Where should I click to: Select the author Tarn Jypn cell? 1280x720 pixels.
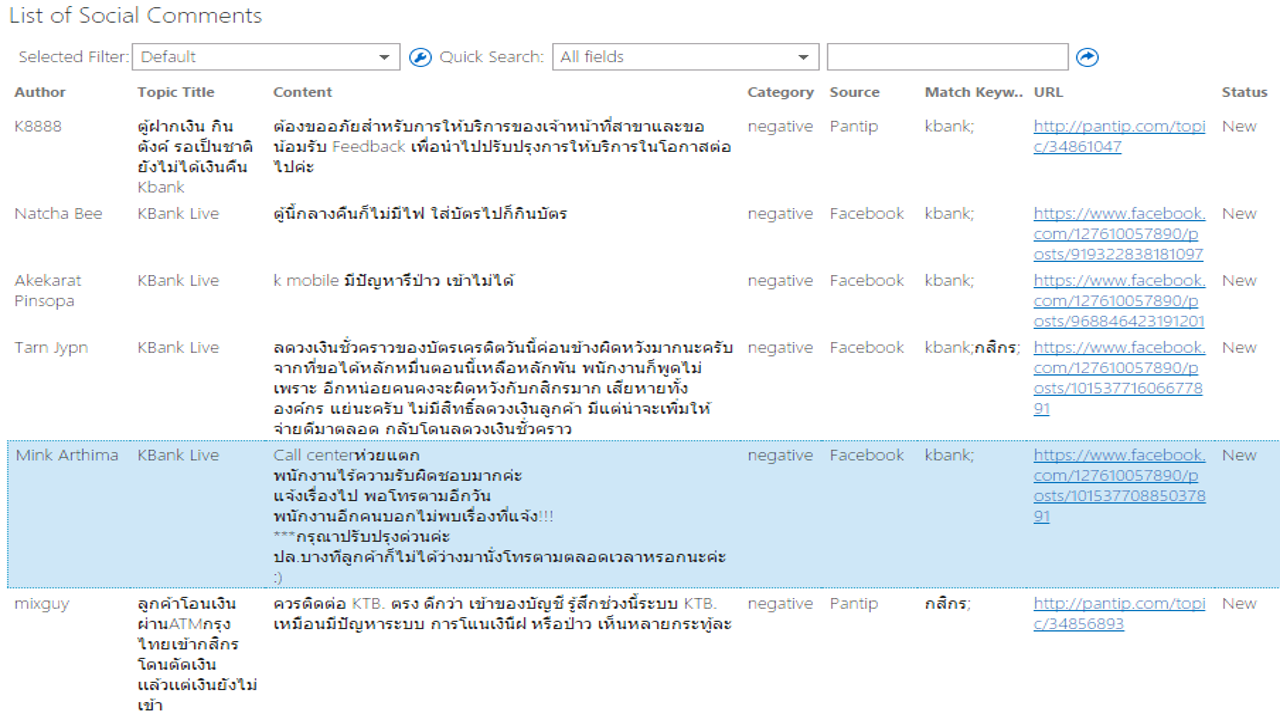(51, 347)
